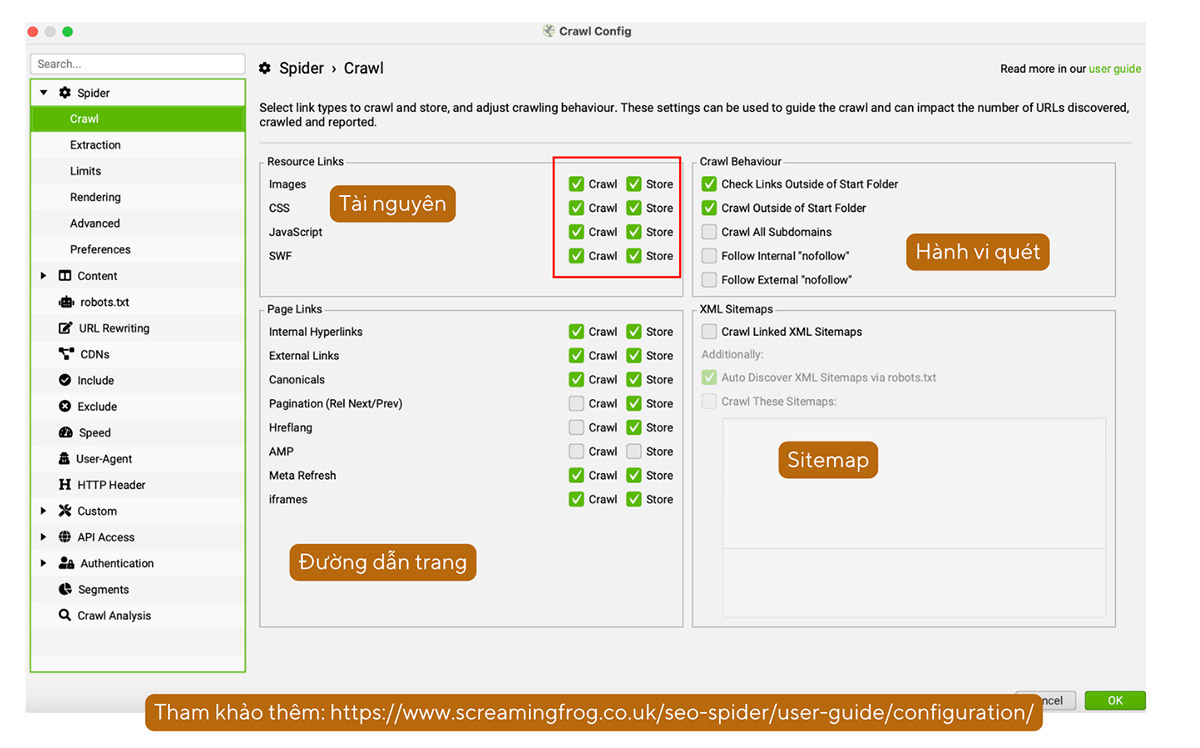The image size is (1200, 748).
Task: Enable Follow External "nofollow"
Action: 709,280
